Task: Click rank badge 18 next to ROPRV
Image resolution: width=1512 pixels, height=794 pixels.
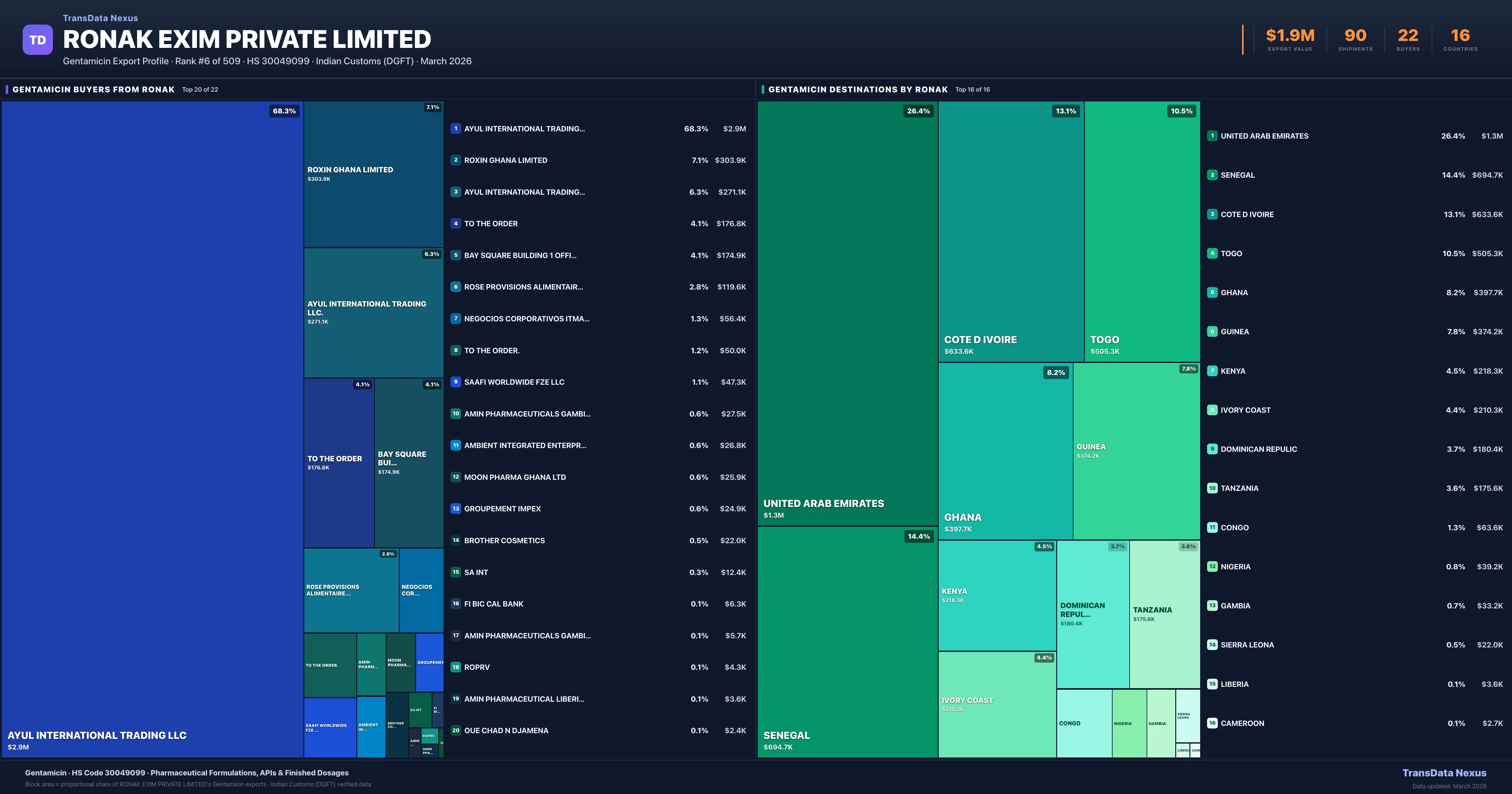Action: point(455,667)
